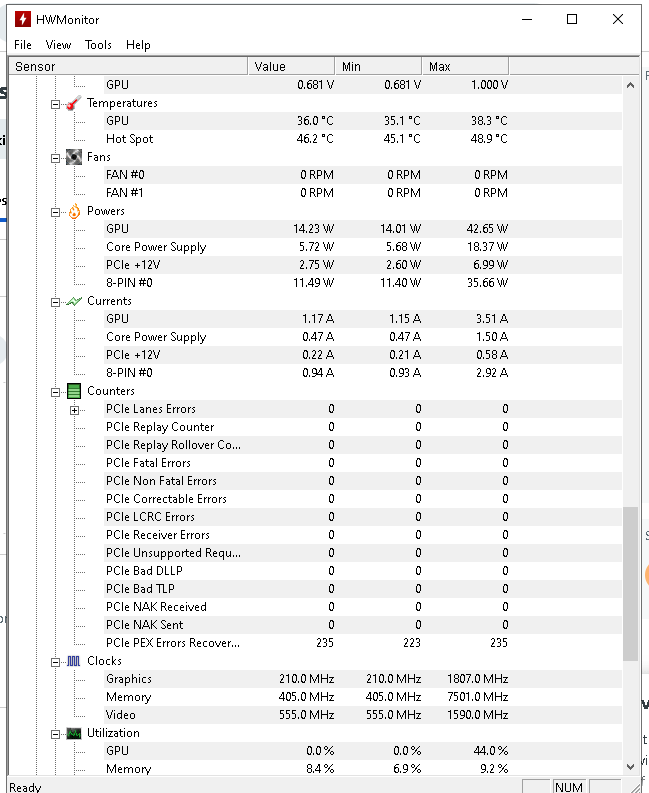Screen dimensions: 649x793
Task: Collapse the Temperatures section
Action: click(x=55, y=104)
